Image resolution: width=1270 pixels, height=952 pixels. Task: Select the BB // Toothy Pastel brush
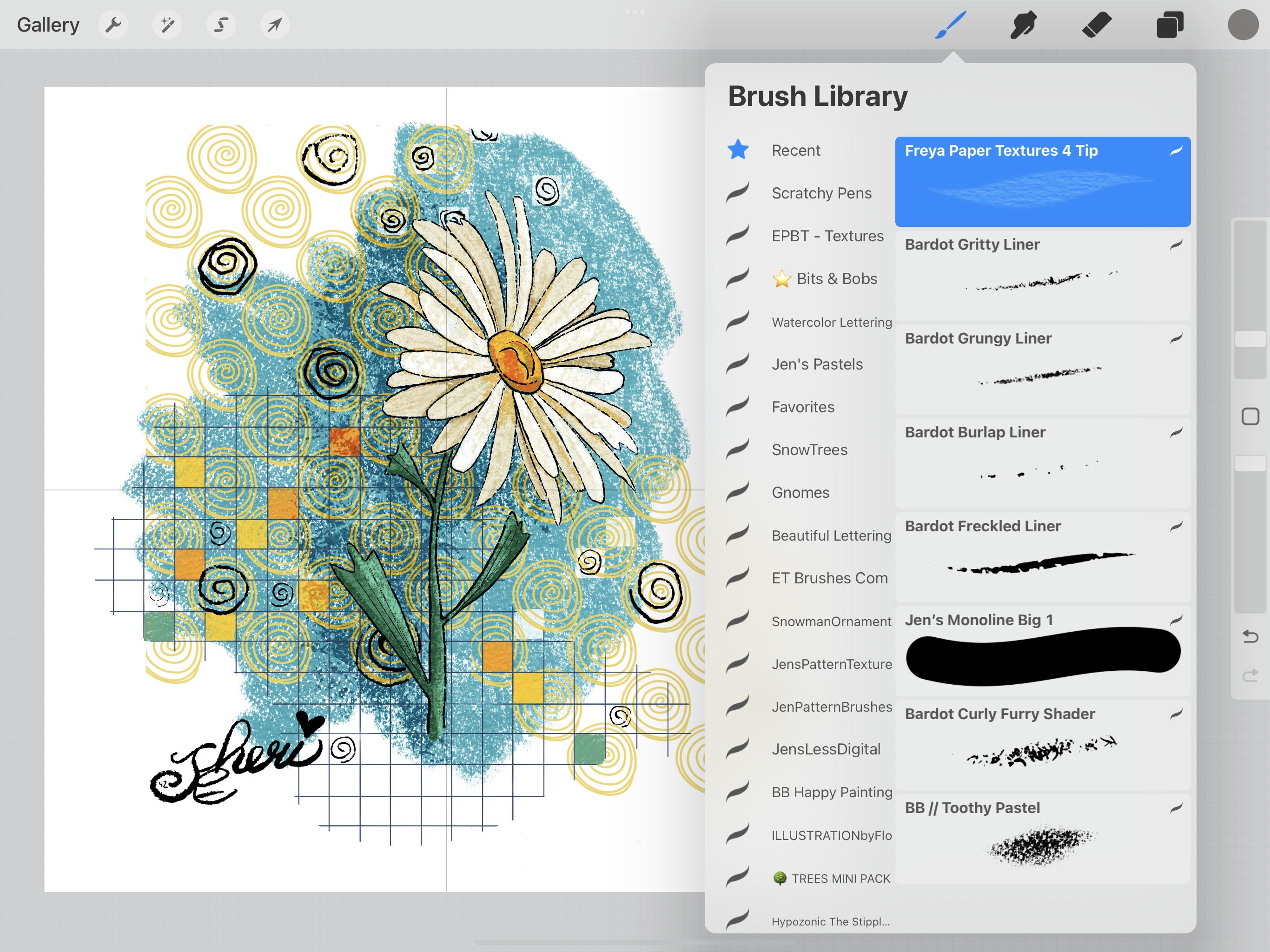[x=1042, y=839]
